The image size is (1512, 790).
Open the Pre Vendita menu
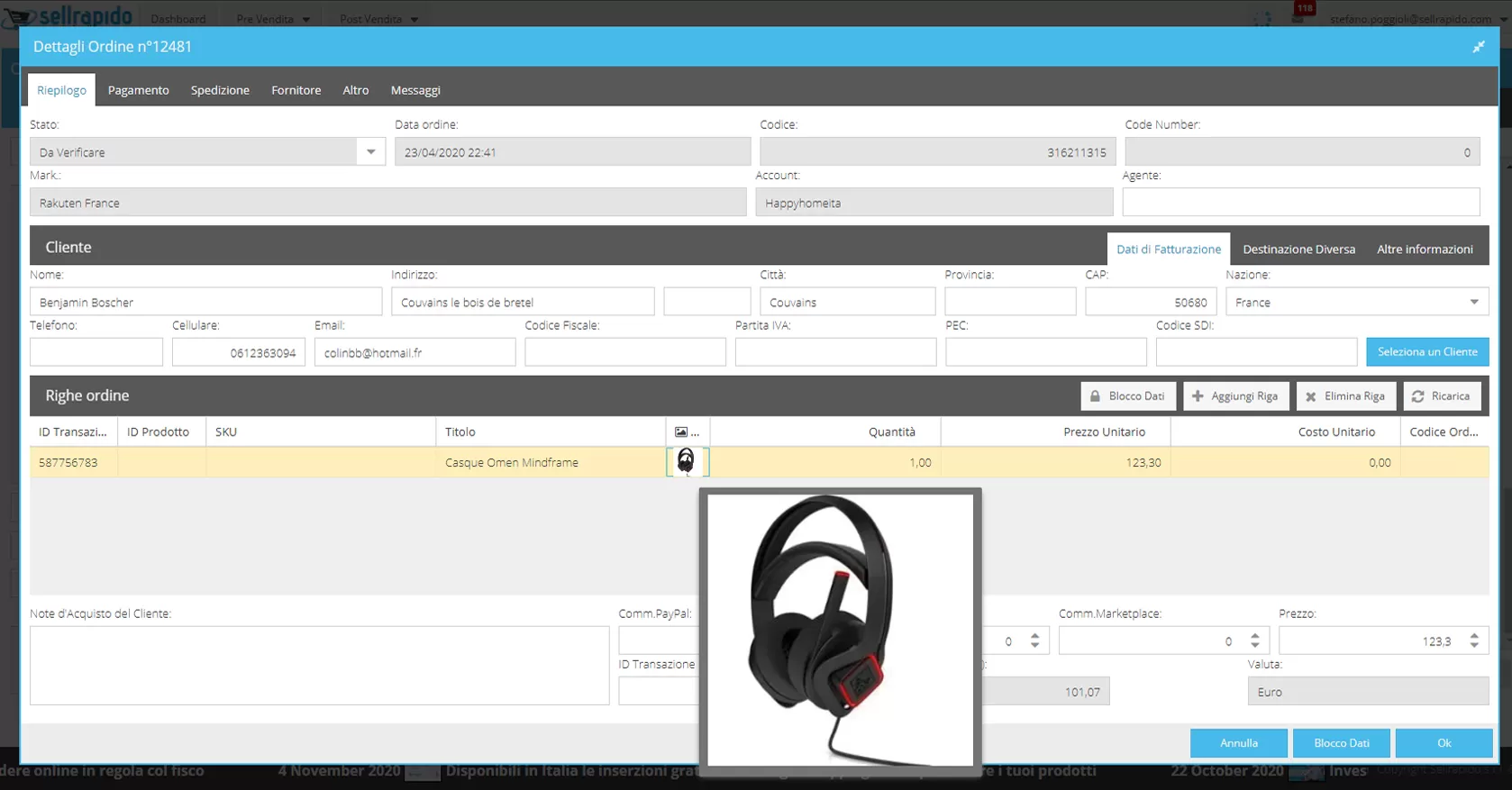[x=272, y=19]
